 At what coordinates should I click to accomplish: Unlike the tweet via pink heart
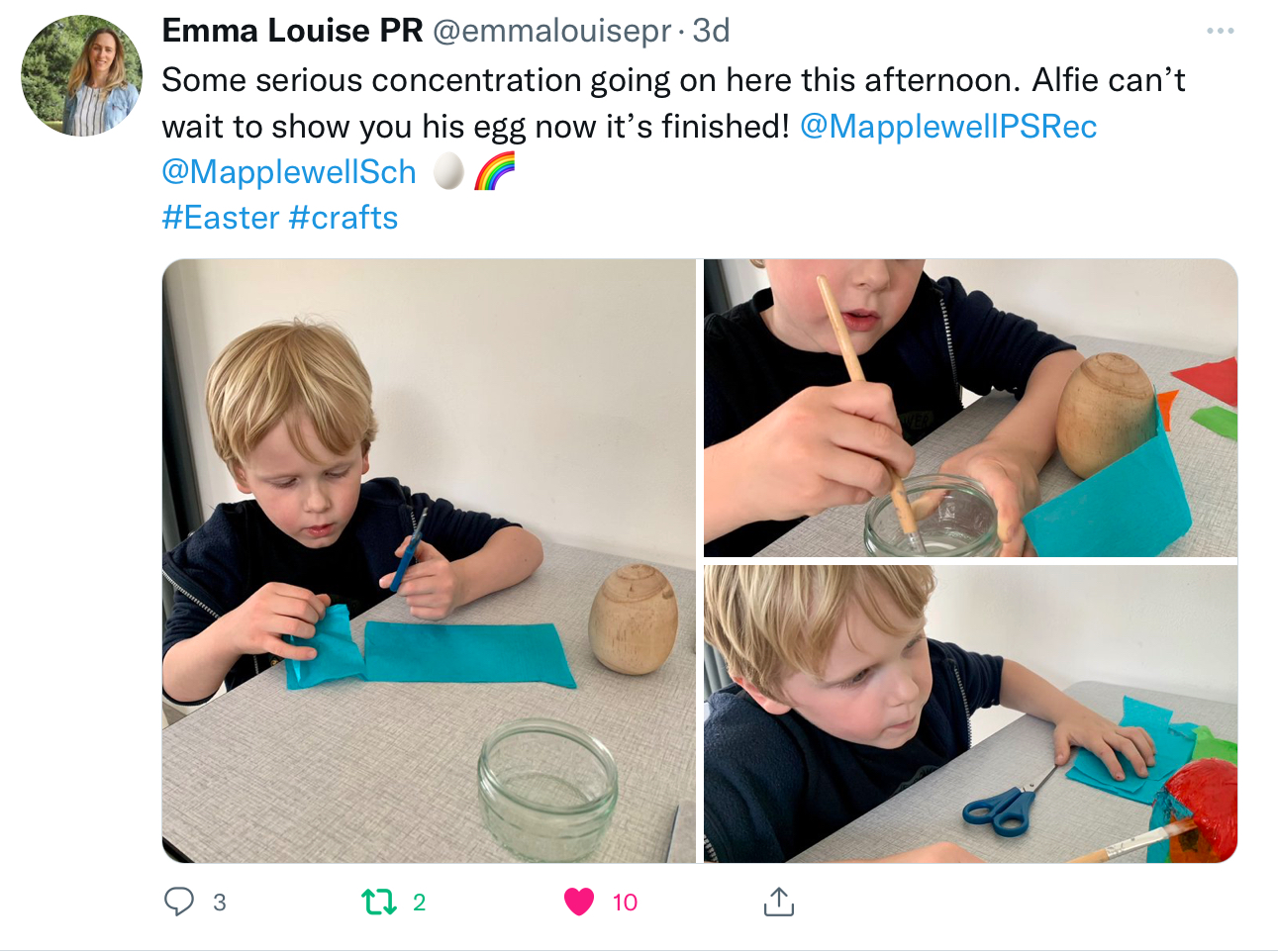click(x=579, y=902)
